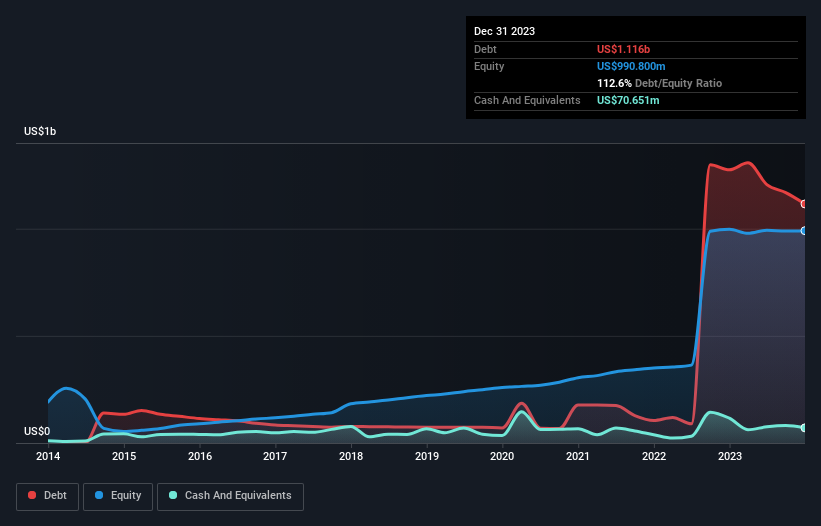The image size is (821, 526).
Task: Click the 112.6% Debt/Equity Ratio text
Action: pos(659,83)
